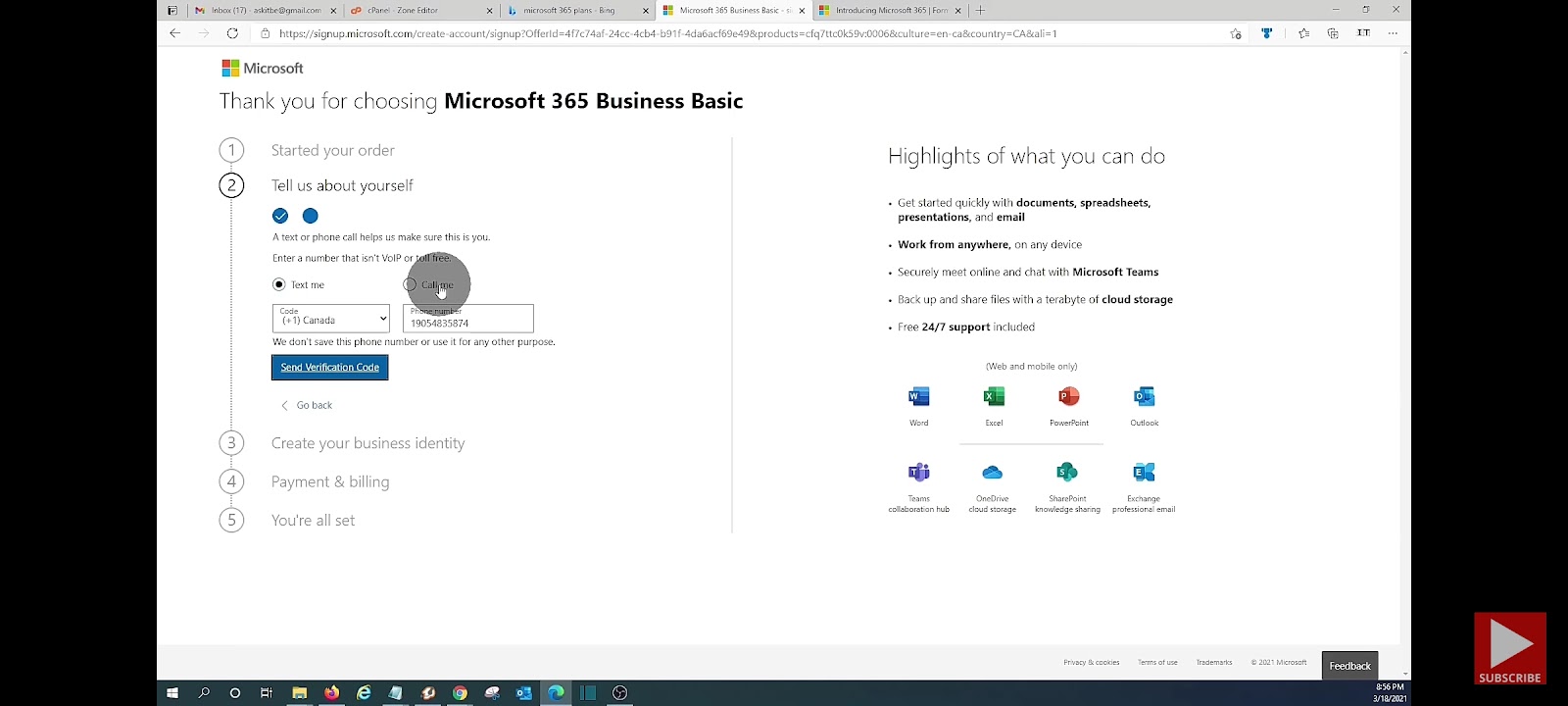This screenshot has height=706, width=1568.
Task: Go back to the previous browser page
Action: pos(174,33)
